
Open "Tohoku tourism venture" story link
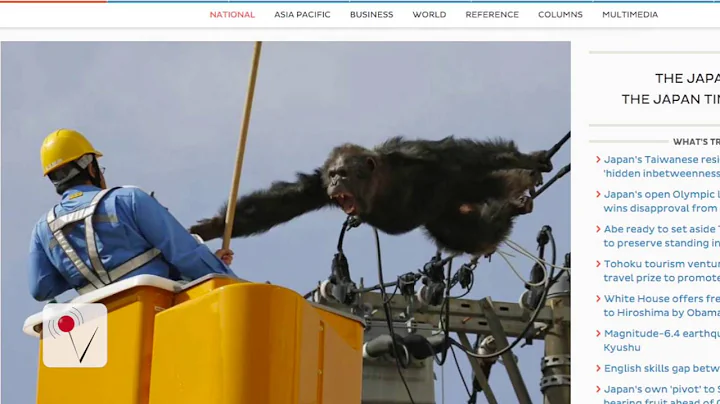[662, 271]
